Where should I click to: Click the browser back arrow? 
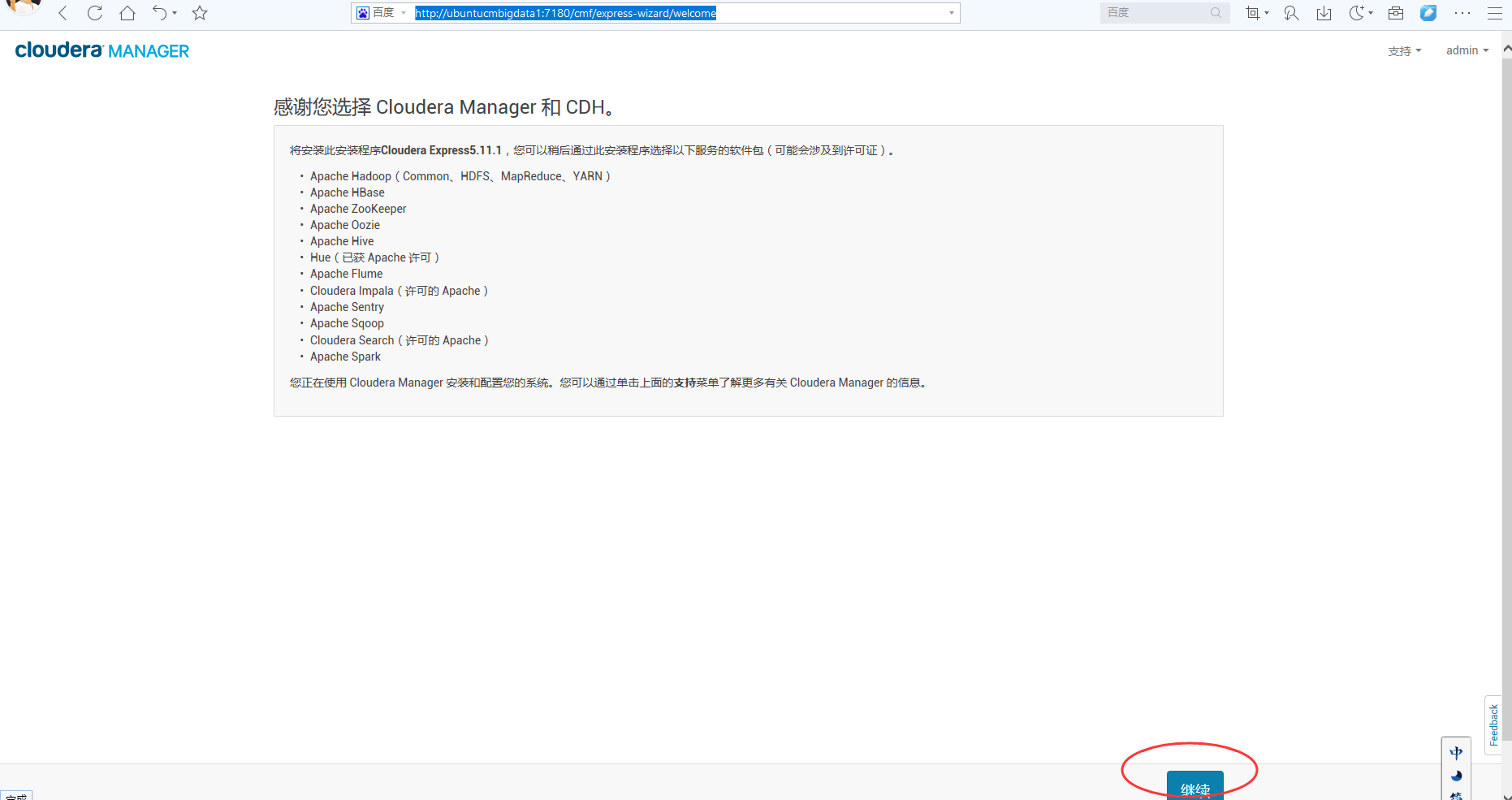tap(63, 13)
